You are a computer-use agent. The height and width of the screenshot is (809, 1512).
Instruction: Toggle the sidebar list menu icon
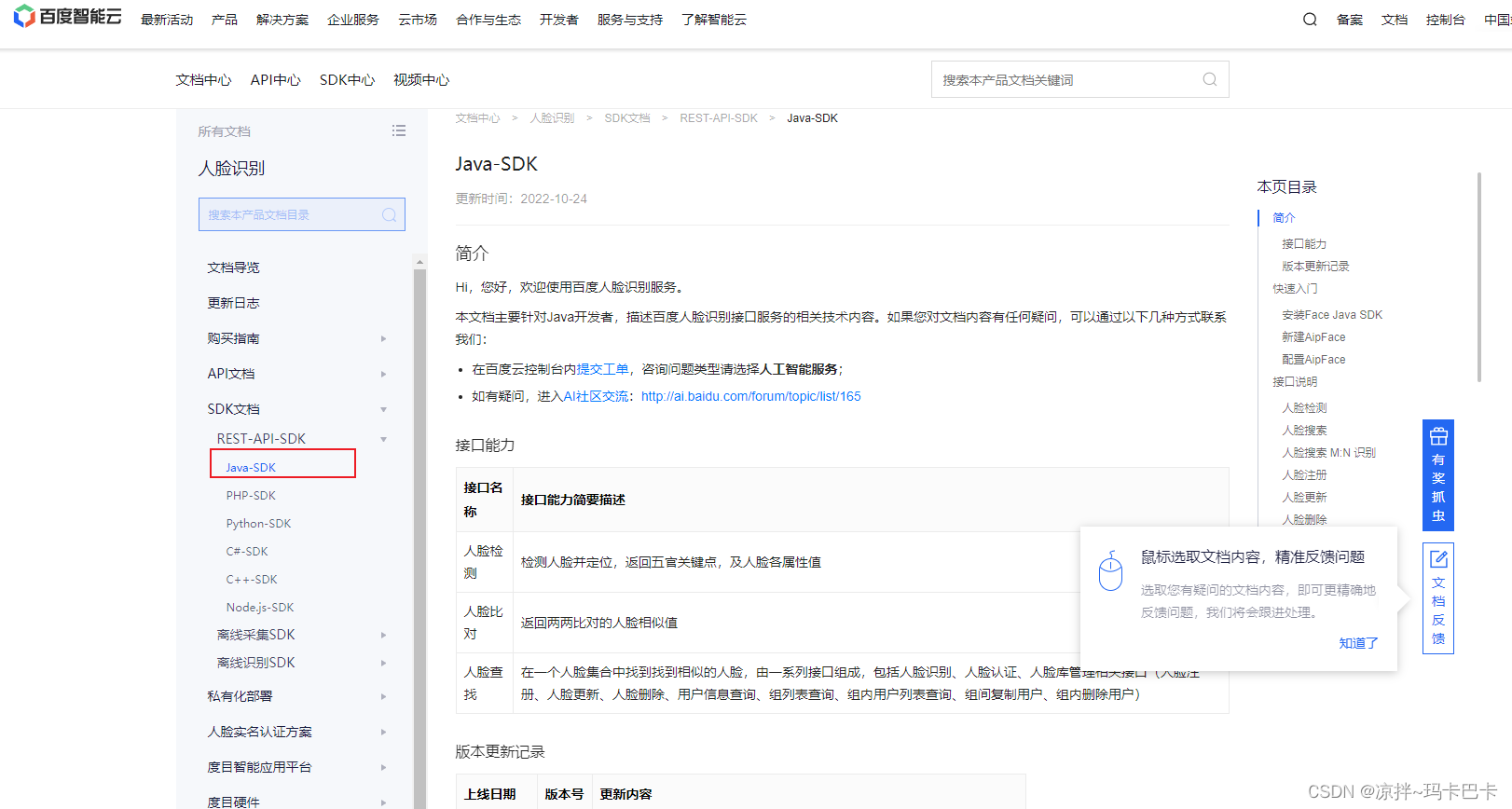[x=399, y=131]
